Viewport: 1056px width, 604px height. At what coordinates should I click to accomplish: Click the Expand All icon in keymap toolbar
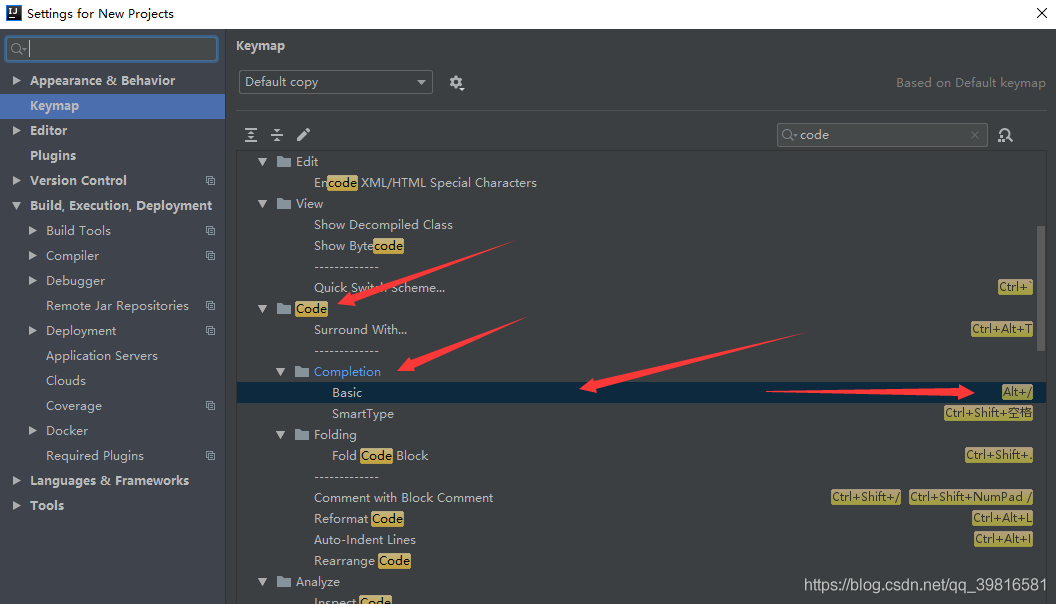pyautogui.click(x=251, y=135)
